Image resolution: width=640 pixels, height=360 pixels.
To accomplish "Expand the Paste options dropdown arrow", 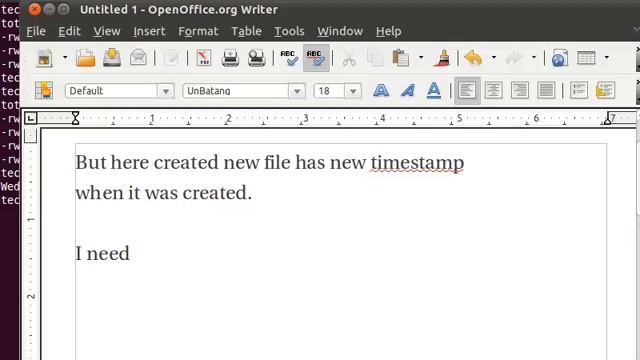I will pos(421,58).
